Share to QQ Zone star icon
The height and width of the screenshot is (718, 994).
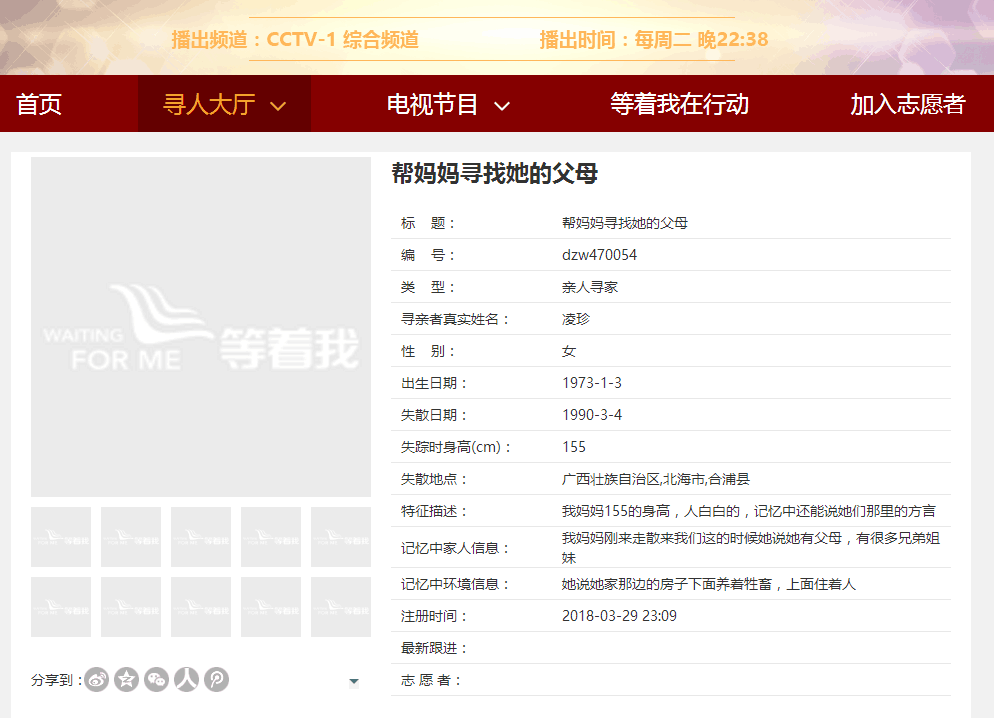(x=127, y=680)
